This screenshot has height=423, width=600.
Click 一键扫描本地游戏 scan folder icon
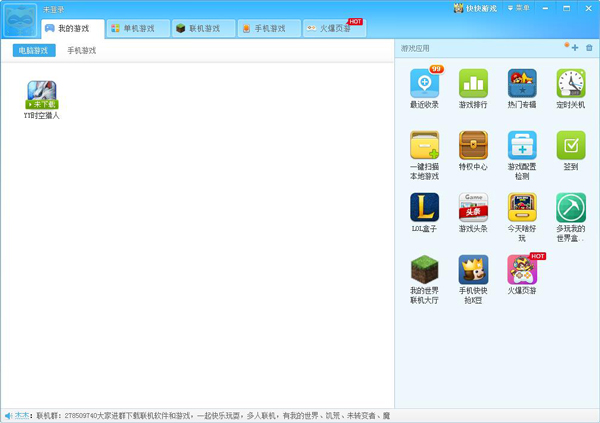click(424, 146)
